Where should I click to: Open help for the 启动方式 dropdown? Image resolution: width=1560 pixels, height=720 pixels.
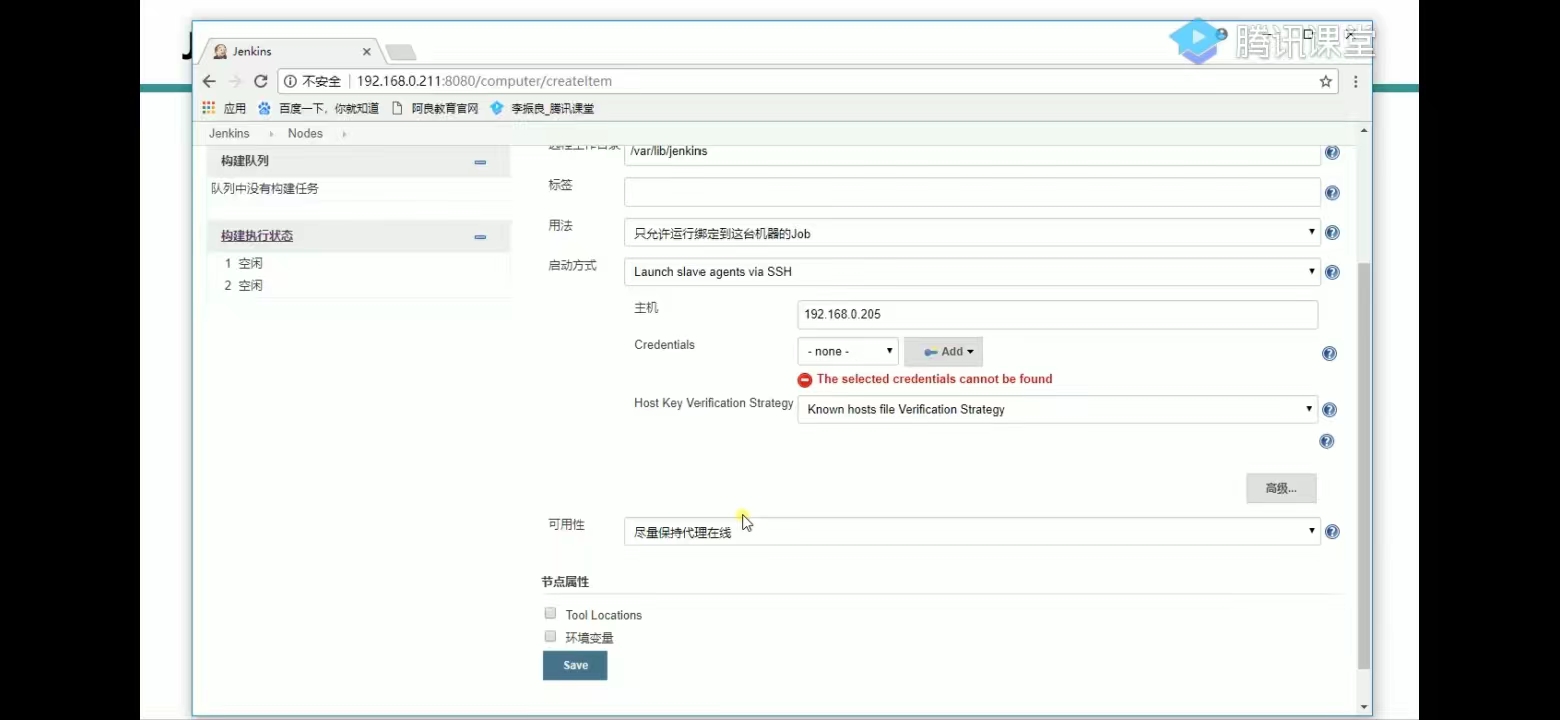[1332, 272]
